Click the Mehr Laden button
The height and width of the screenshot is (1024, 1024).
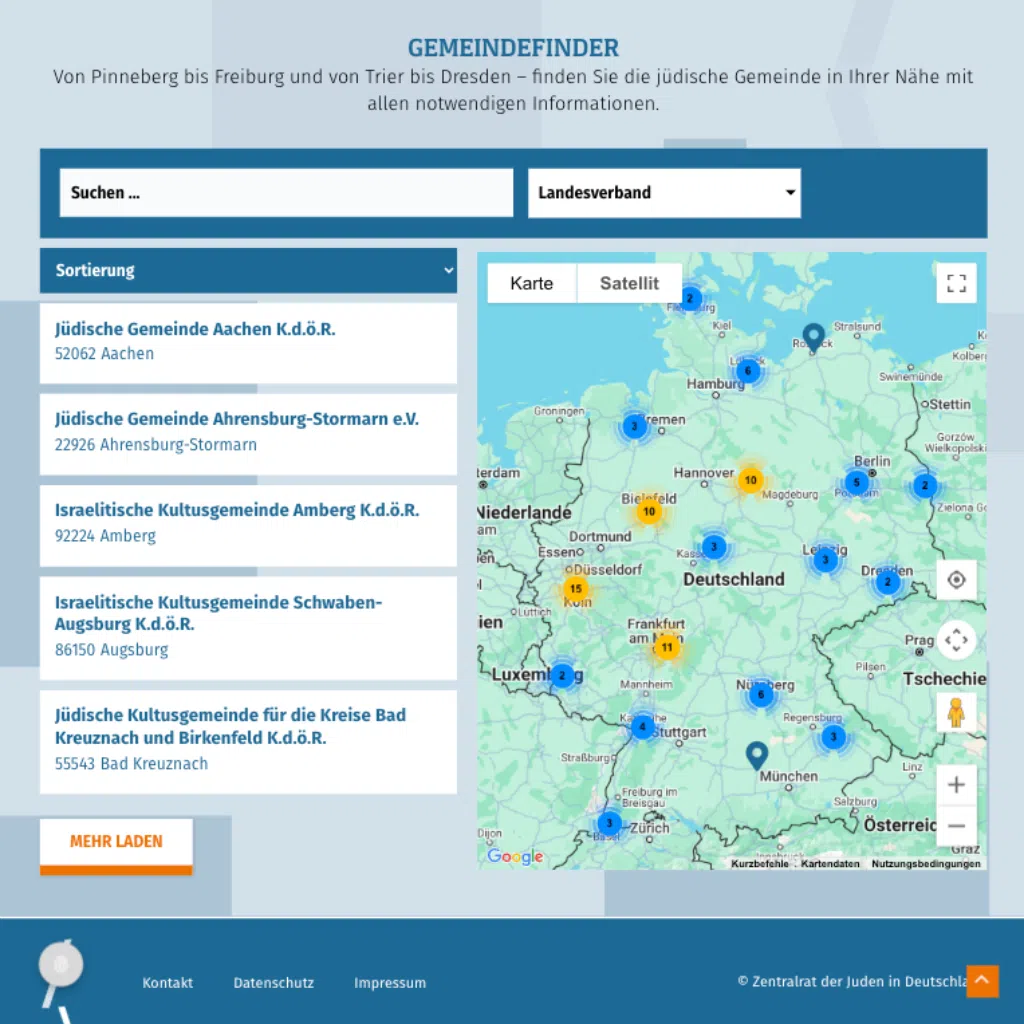coord(116,842)
